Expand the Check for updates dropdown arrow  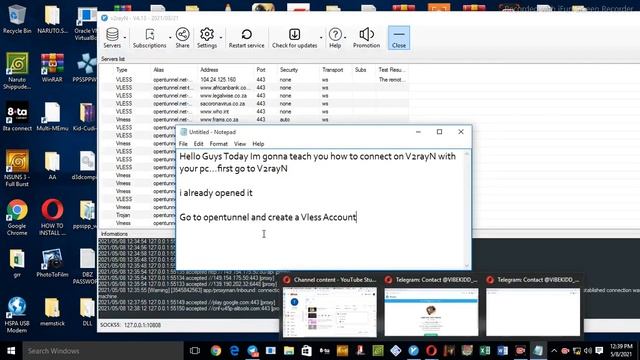(x=321, y=38)
